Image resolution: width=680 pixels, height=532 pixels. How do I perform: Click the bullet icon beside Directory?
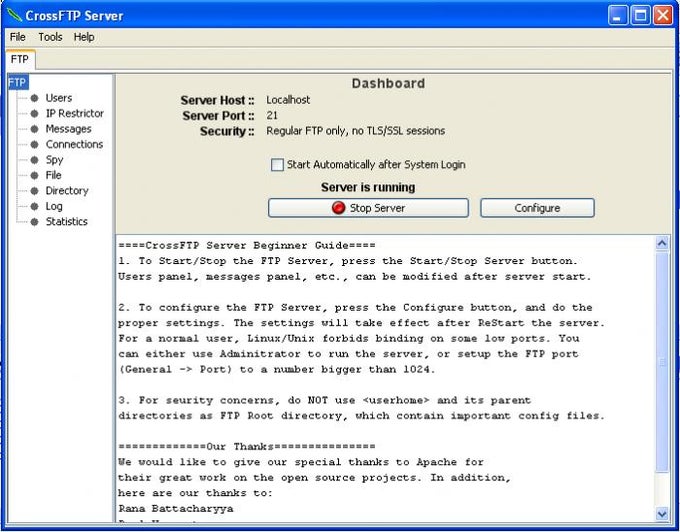click(x=34, y=191)
